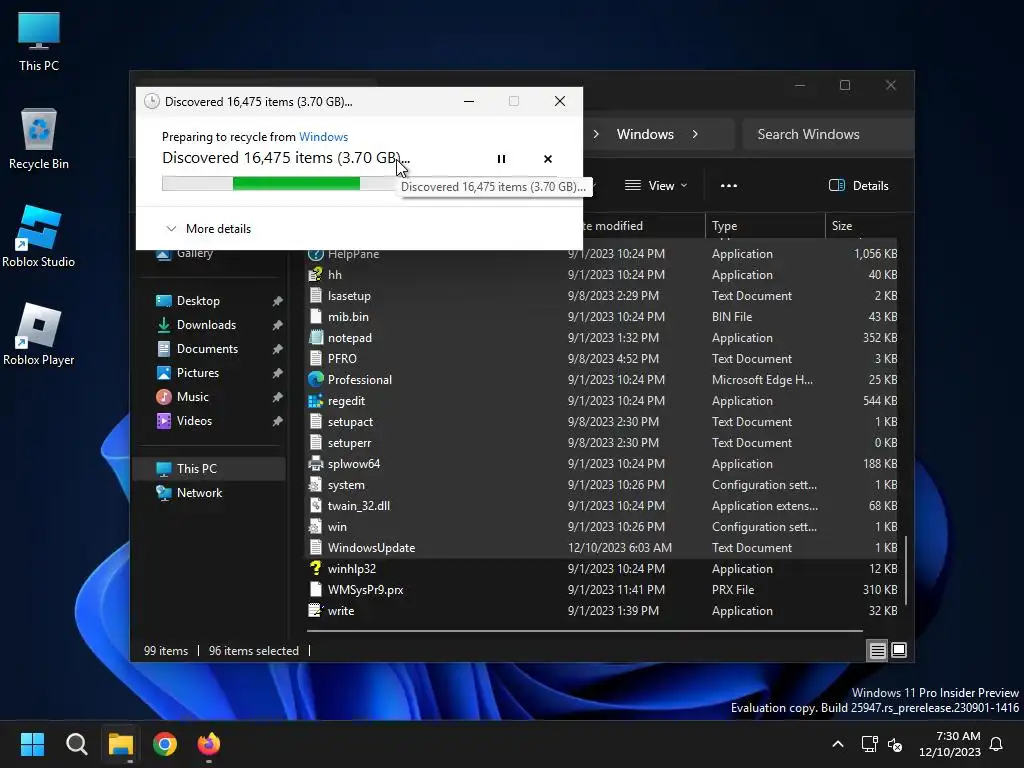Open Google Chrome from the taskbar
This screenshot has height=768, width=1024.
point(165,744)
